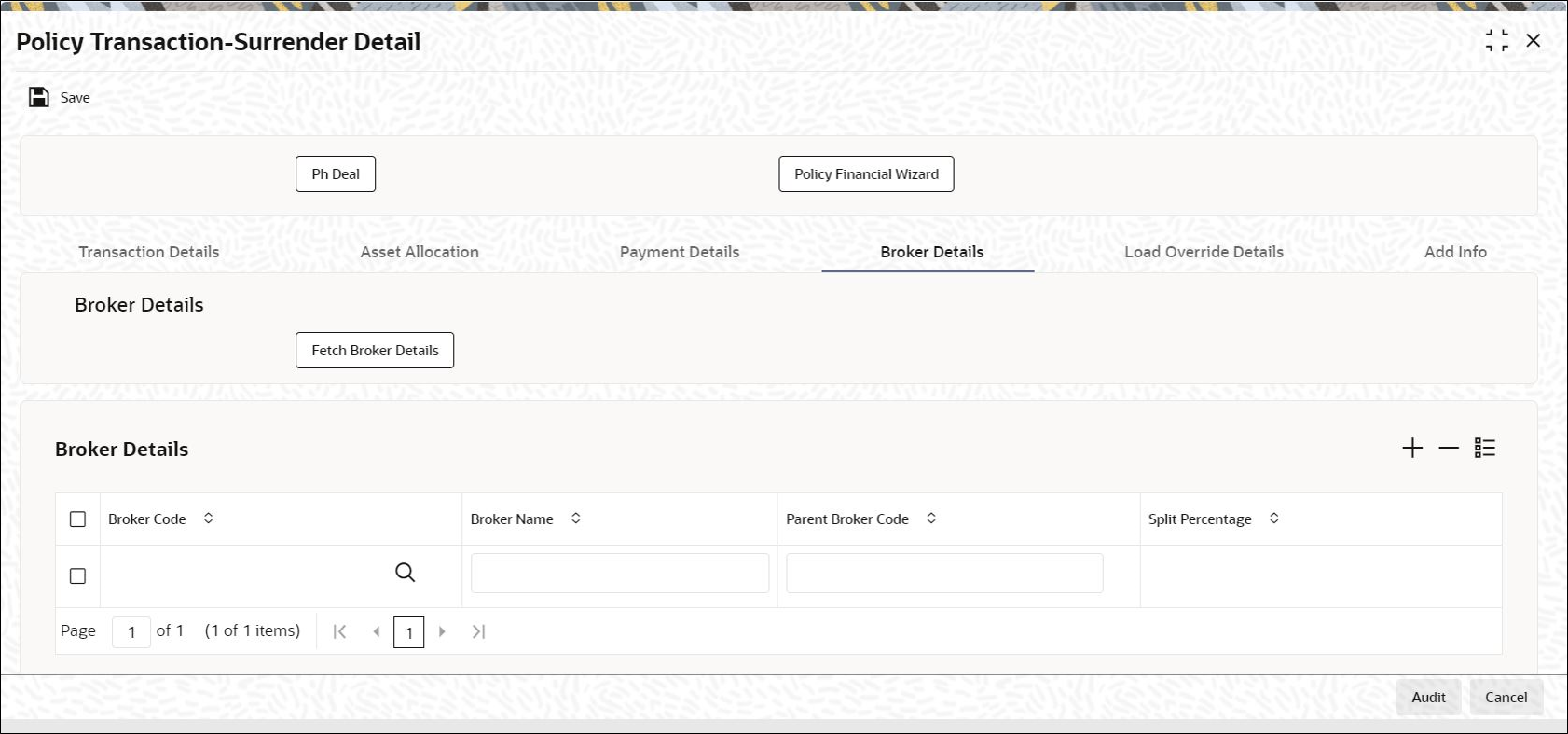Focus the Broker Name input field
1568x734 pixels.
(x=620, y=574)
